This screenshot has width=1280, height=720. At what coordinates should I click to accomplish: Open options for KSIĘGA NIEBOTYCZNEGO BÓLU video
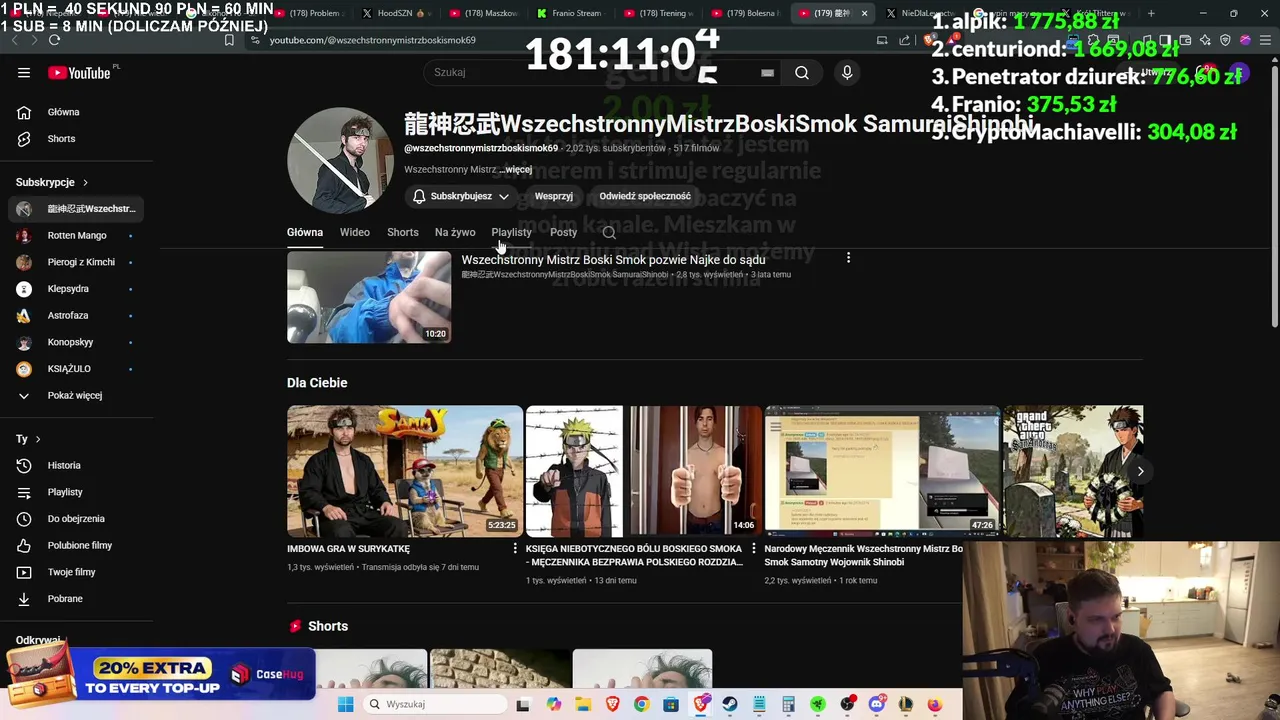pos(754,549)
